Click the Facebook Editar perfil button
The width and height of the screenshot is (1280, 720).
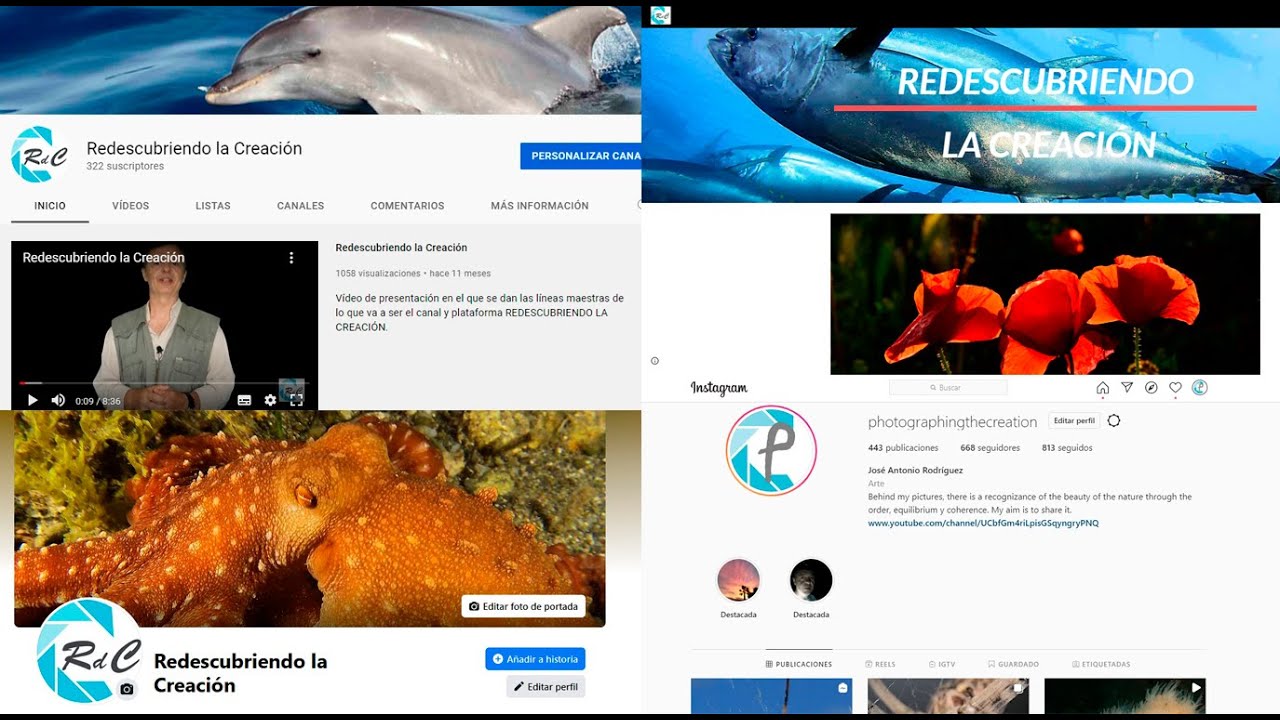point(546,687)
